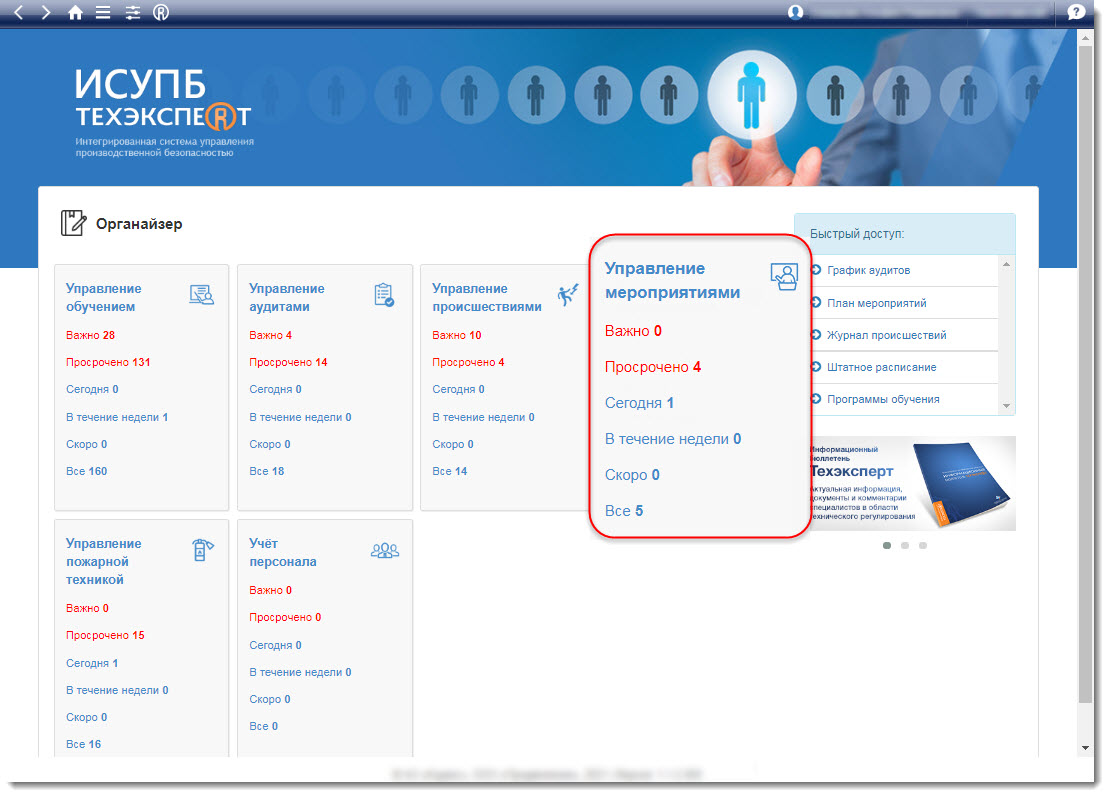Screen dimensions: 1109x797
Task: Open the settings sliders icon
Action: point(132,12)
